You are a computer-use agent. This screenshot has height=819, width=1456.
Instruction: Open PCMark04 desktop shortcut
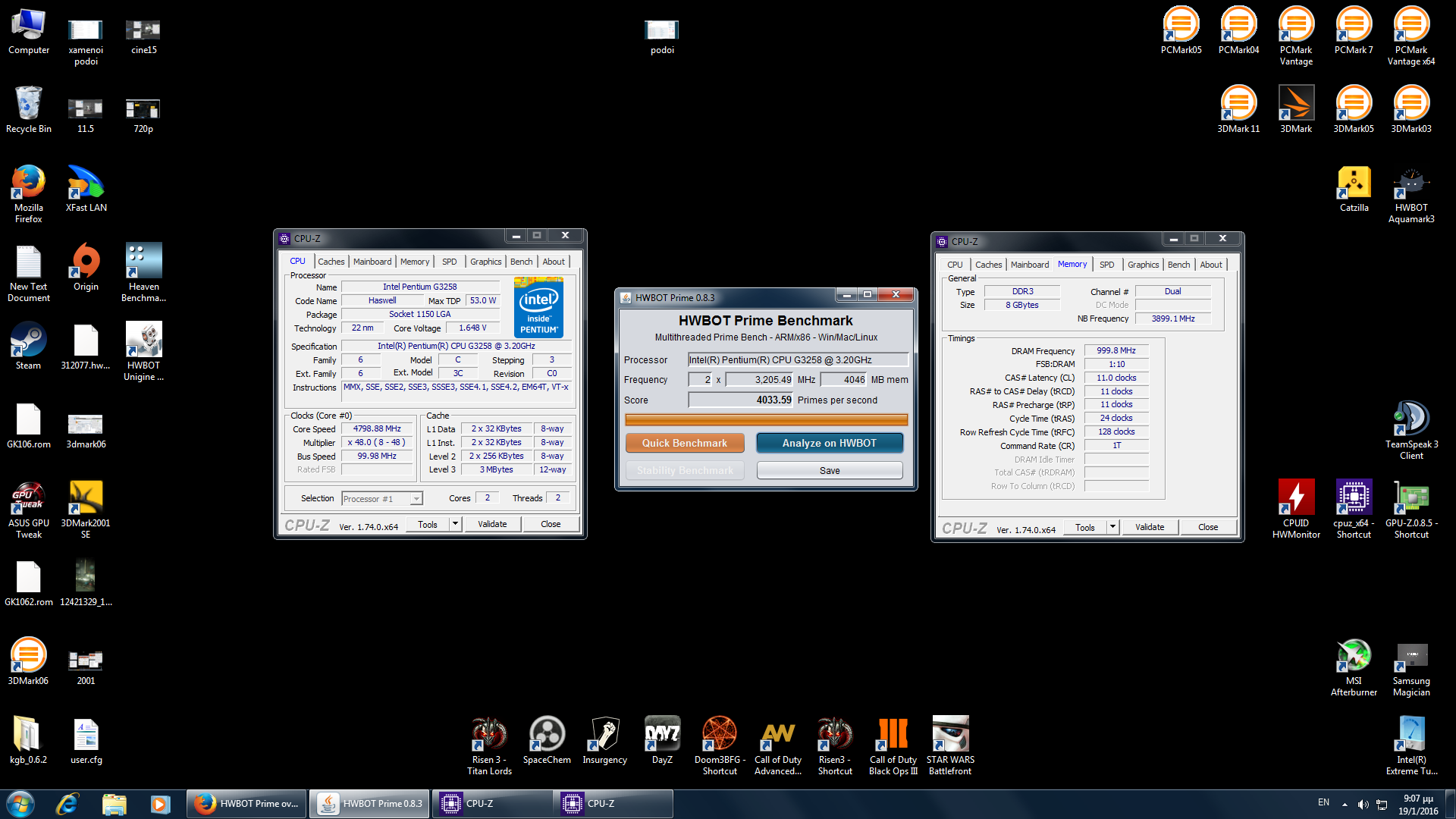coord(1238,30)
